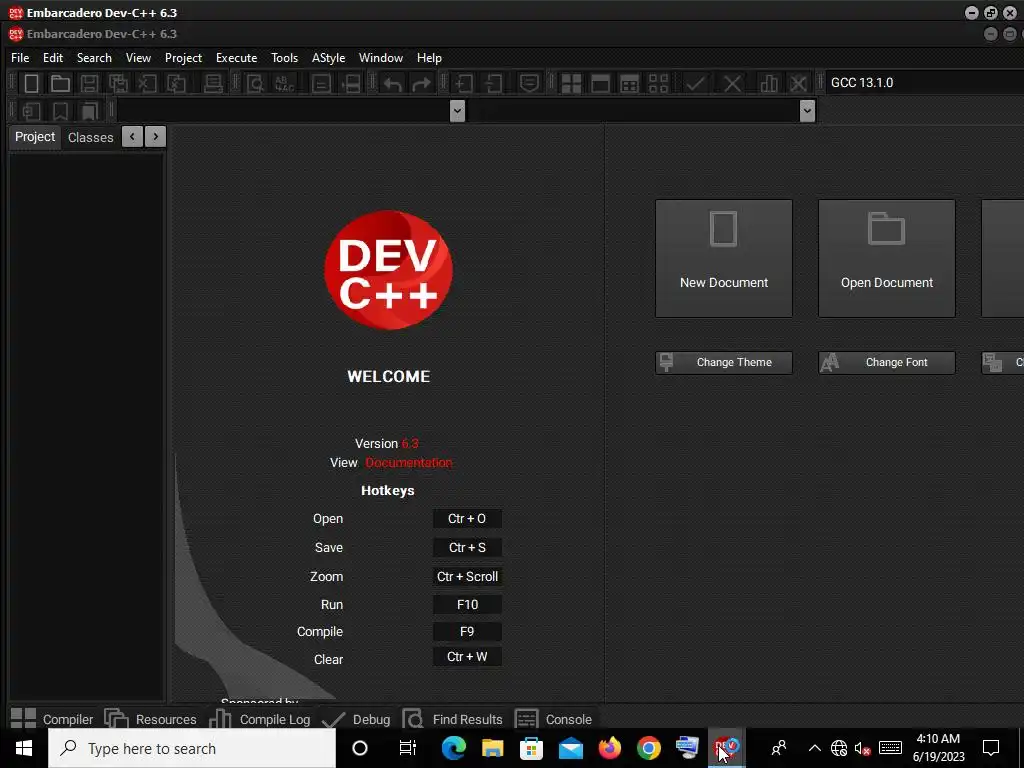The width and height of the screenshot is (1024, 768).
Task: Click the Close All files icon
Action: click(x=176, y=84)
